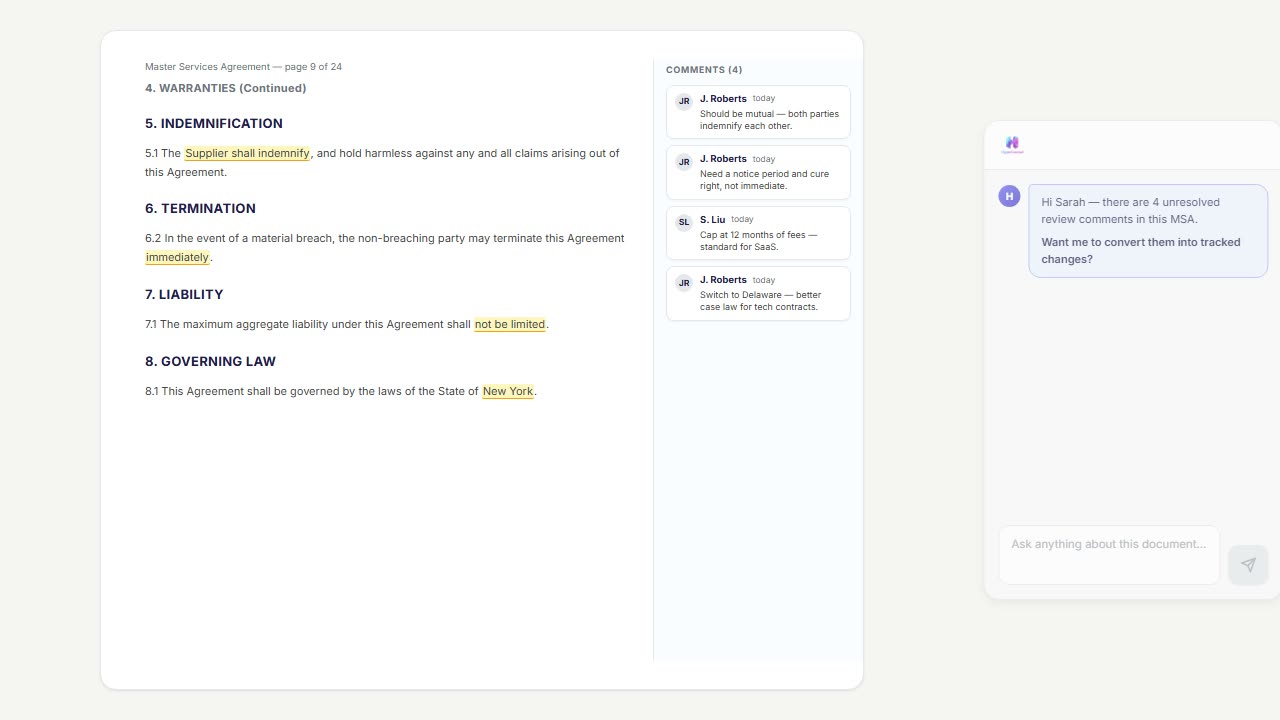Click the '5. INDEMNIFICATION' section heading

tap(214, 124)
